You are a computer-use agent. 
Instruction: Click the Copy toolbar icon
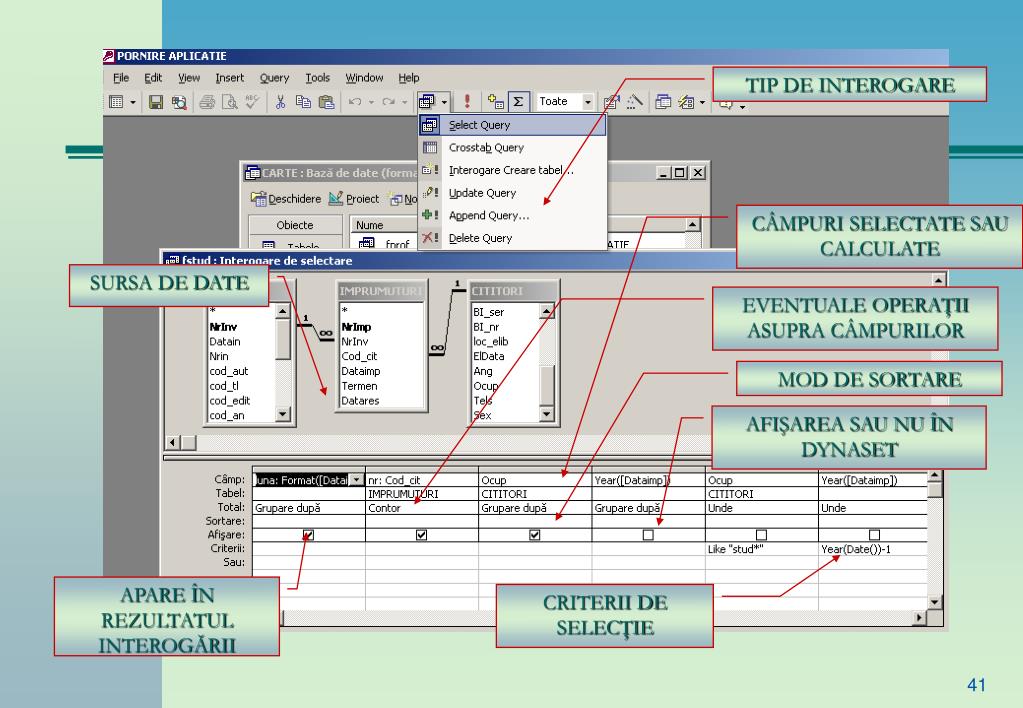click(303, 102)
